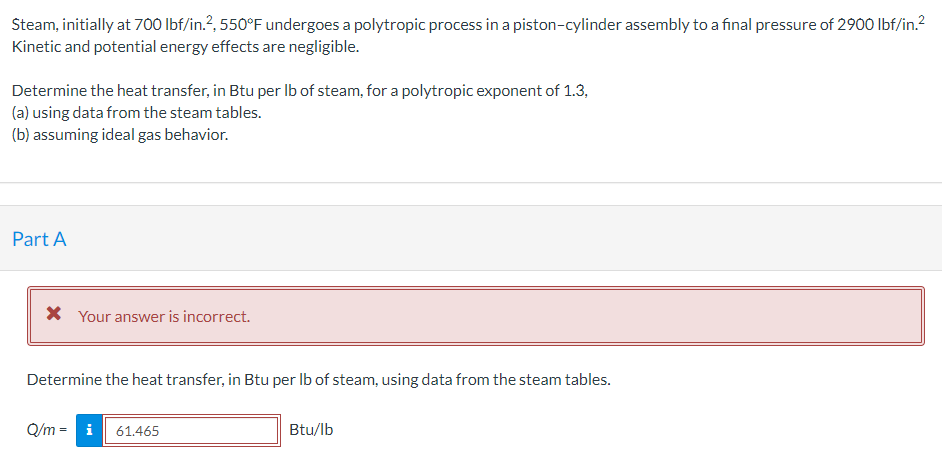Click the value 61.465 in the answer box
The height and width of the screenshot is (469, 942).
[x=138, y=431]
